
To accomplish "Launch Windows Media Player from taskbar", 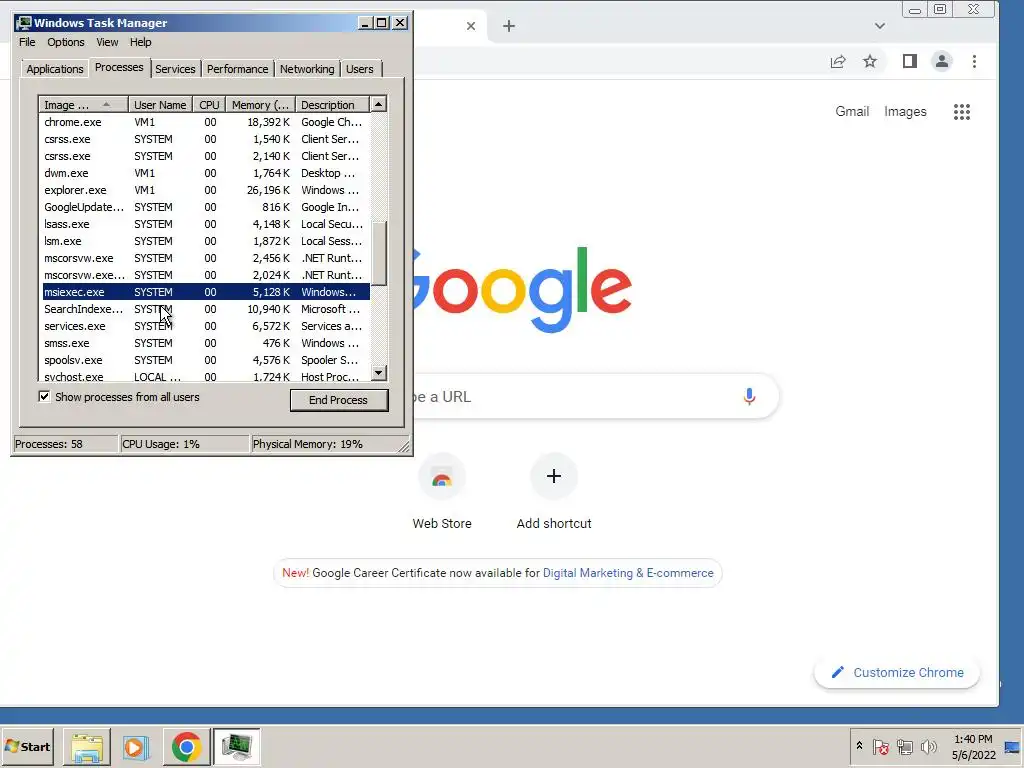I will point(136,746).
